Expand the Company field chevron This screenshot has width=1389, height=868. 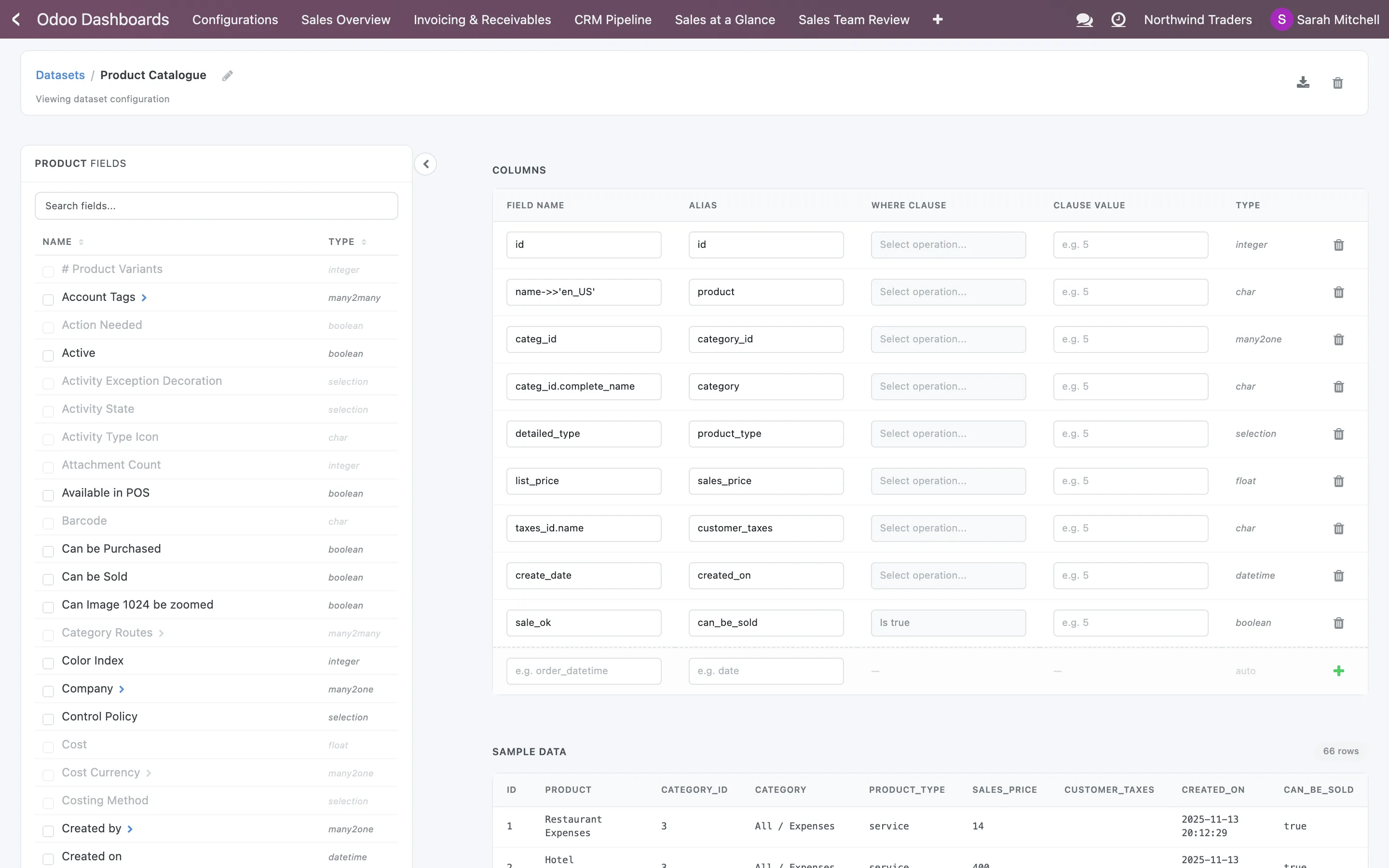pyautogui.click(x=122, y=689)
